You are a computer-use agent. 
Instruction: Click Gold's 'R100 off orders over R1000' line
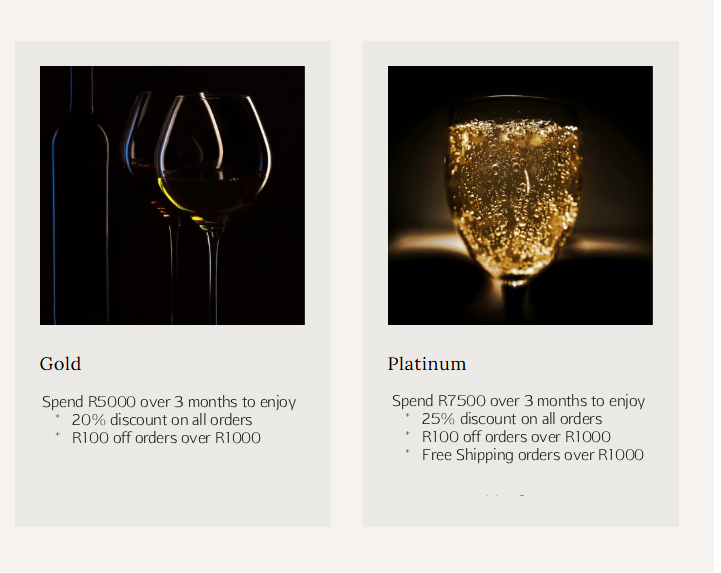[166, 438]
